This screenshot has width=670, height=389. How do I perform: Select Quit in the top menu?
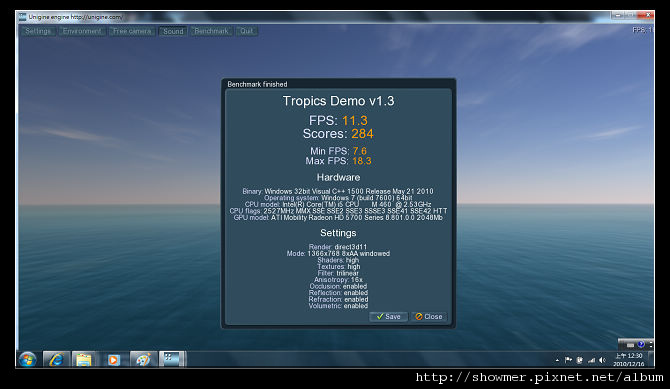pos(247,31)
